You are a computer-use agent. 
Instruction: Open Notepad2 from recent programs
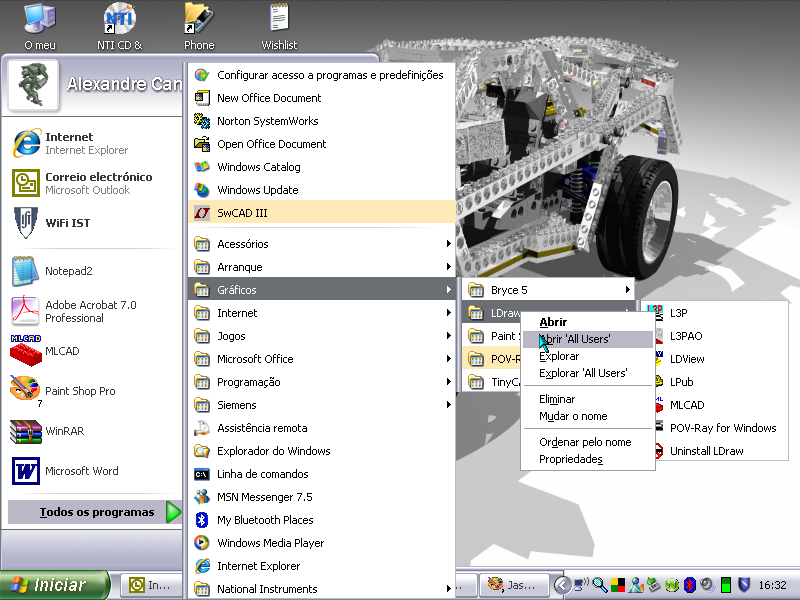[x=92, y=271]
